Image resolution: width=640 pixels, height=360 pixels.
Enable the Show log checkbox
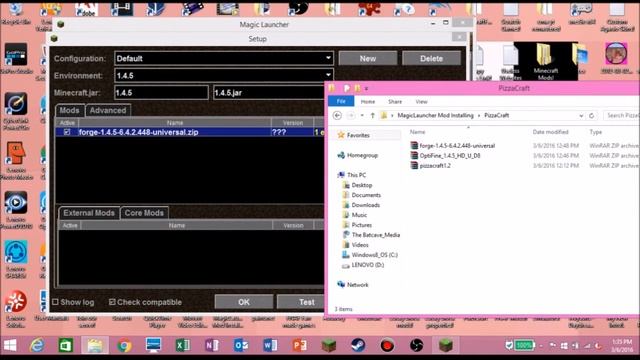(x=56, y=302)
